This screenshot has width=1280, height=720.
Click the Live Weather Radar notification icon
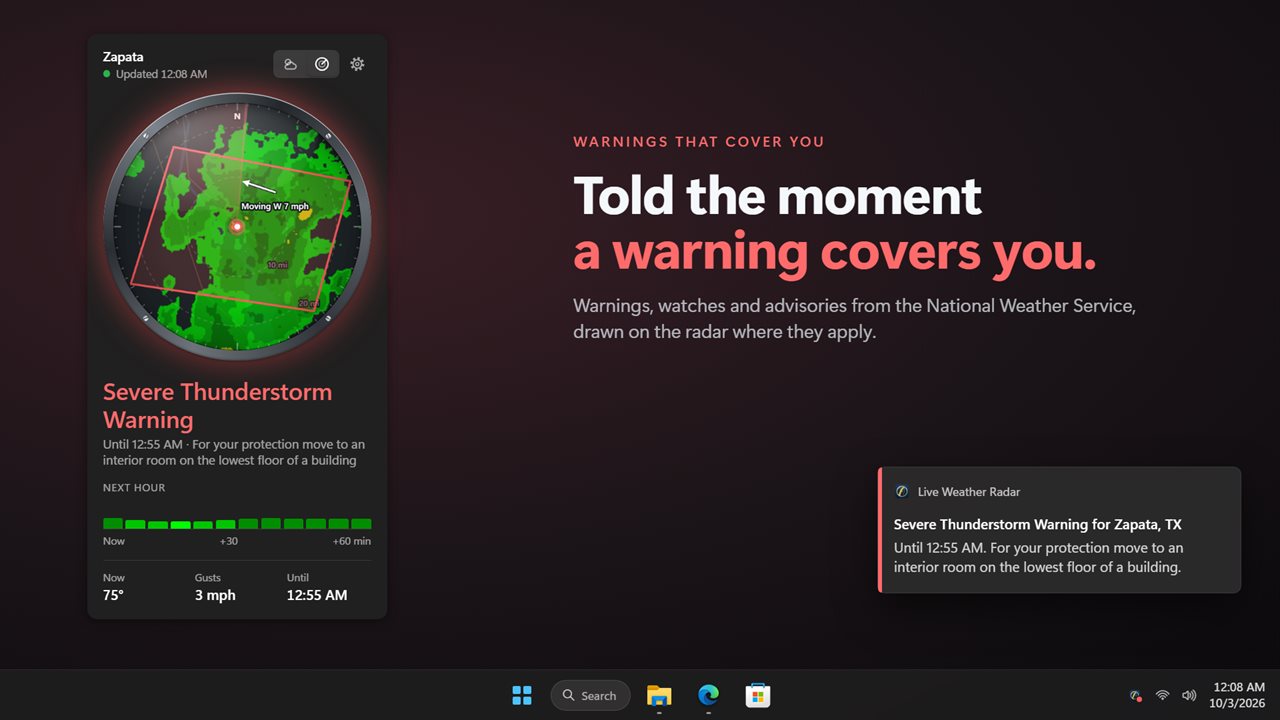point(902,492)
